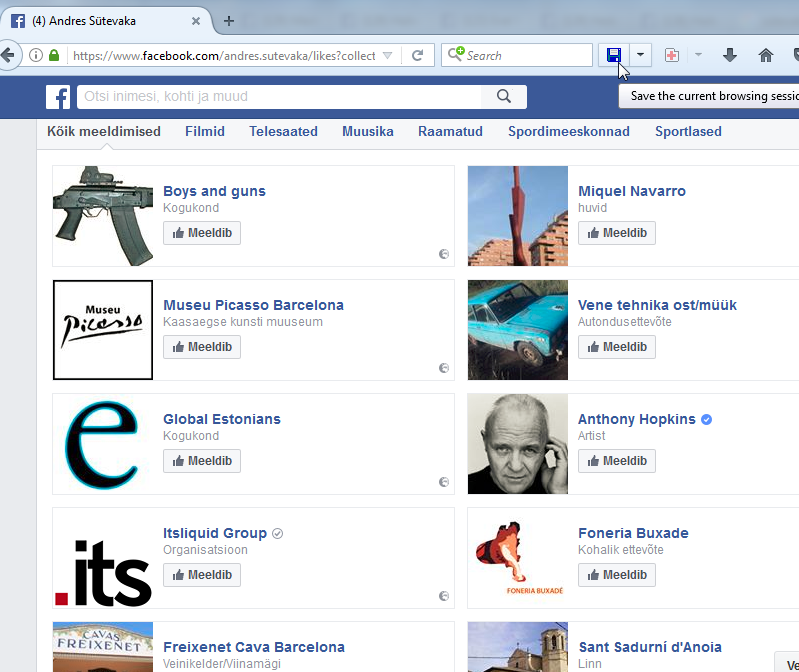Click globe icon on Global Estonians card
Screen dimensions: 799x672
444,482
